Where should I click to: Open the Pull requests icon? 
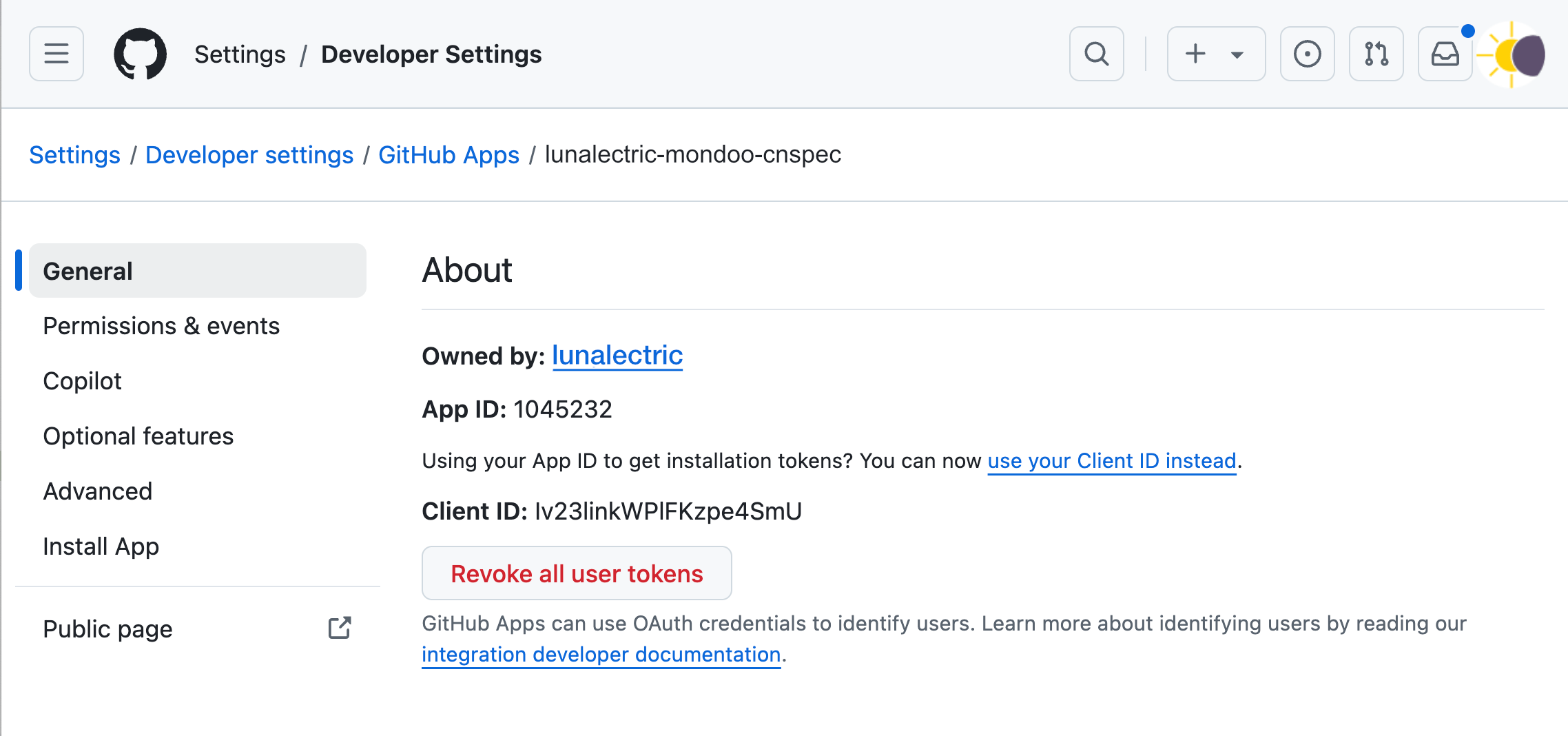(x=1376, y=53)
